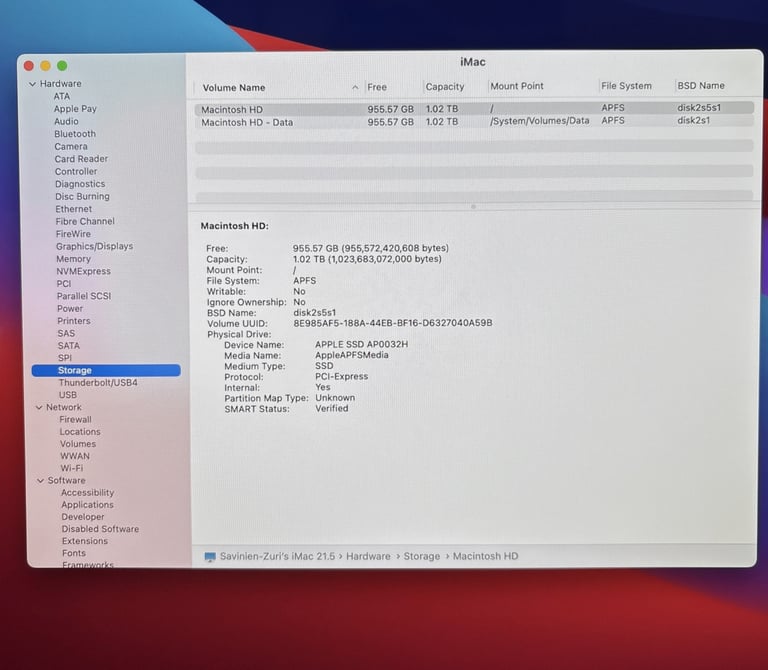Image resolution: width=768 pixels, height=670 pixels.
Task: Select Fonts under Software
Action: (x=74, y=553)
